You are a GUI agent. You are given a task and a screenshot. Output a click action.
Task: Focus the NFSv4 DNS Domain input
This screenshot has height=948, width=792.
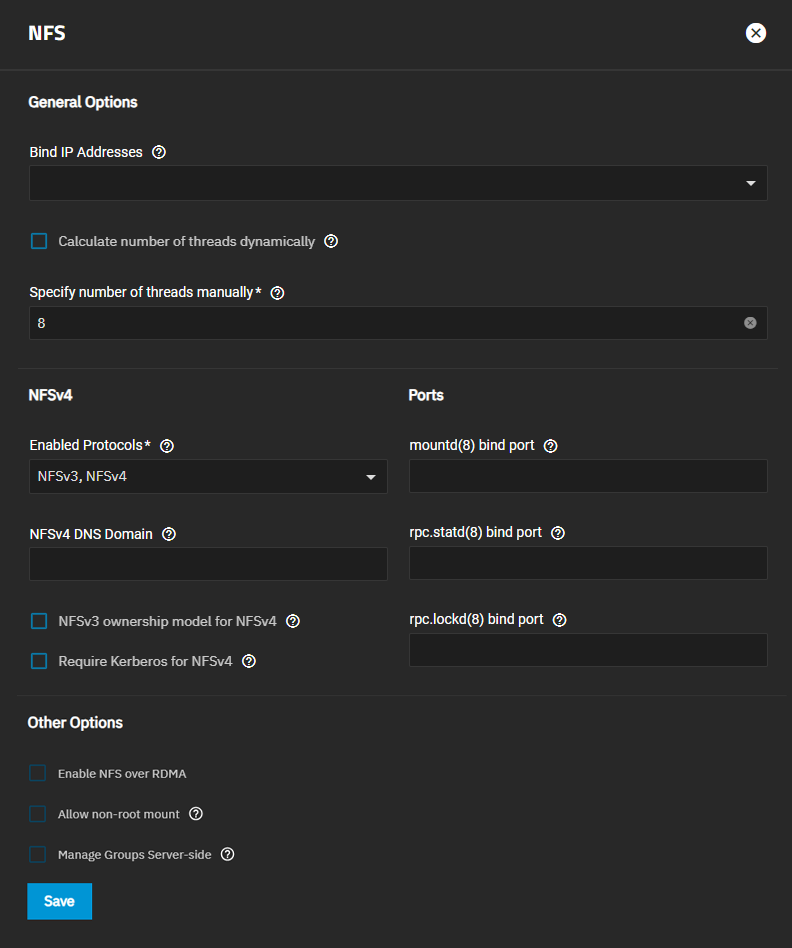[208, 564]
